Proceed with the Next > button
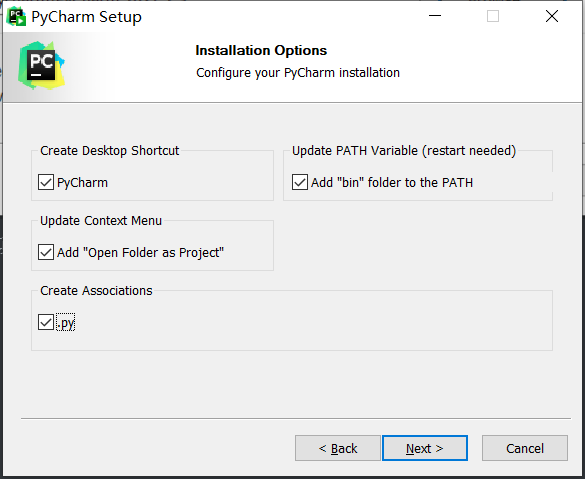The width and height of the screenshot is (585, 479). coord(425,448)
